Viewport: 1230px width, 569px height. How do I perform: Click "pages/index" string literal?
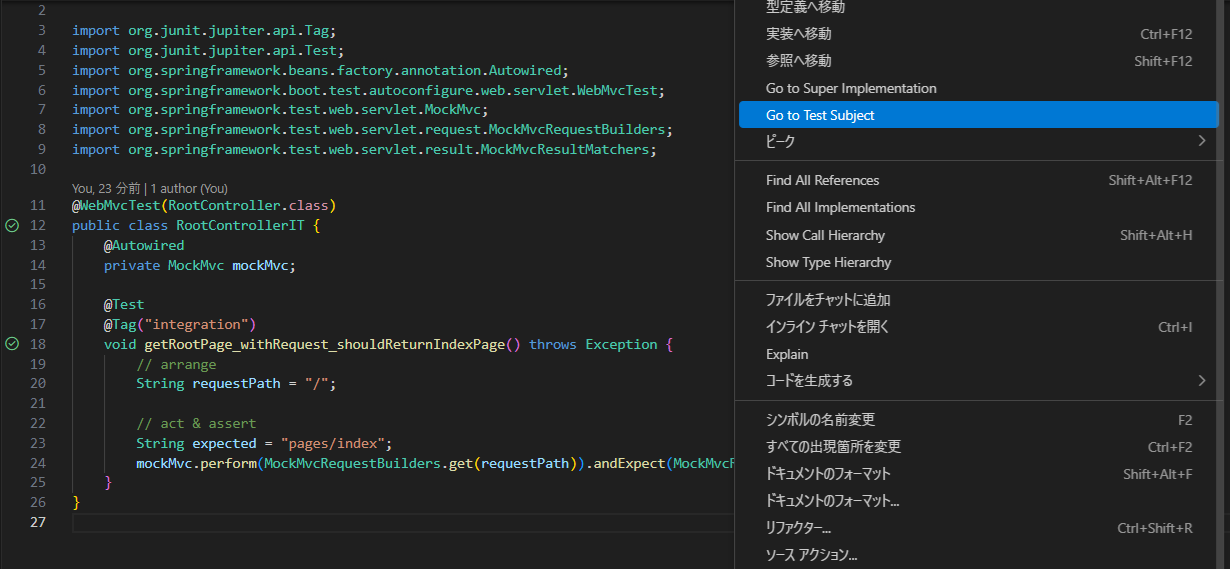coord(332,443)
